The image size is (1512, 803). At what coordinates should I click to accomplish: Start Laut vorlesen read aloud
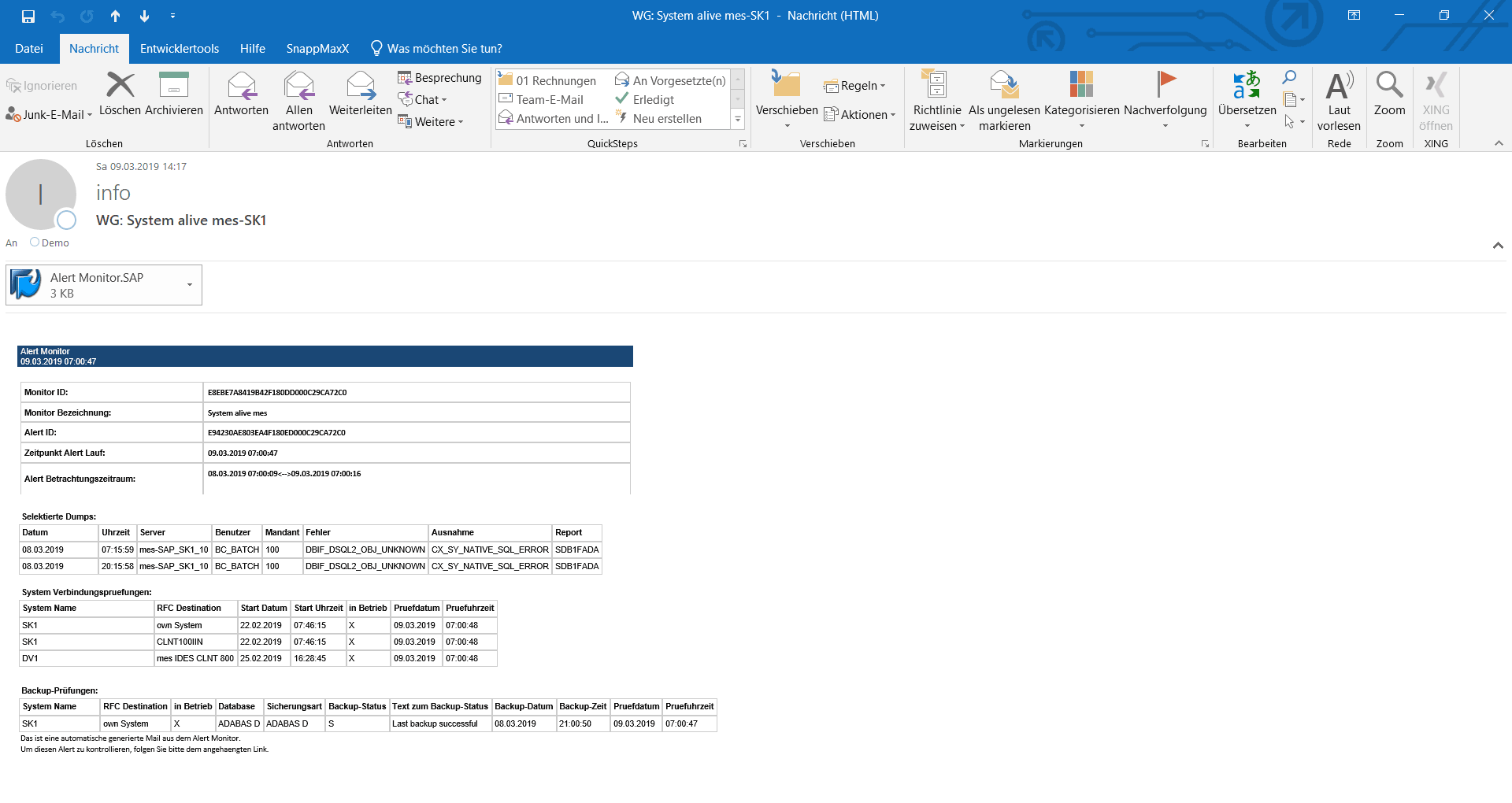click(1339, 101)
